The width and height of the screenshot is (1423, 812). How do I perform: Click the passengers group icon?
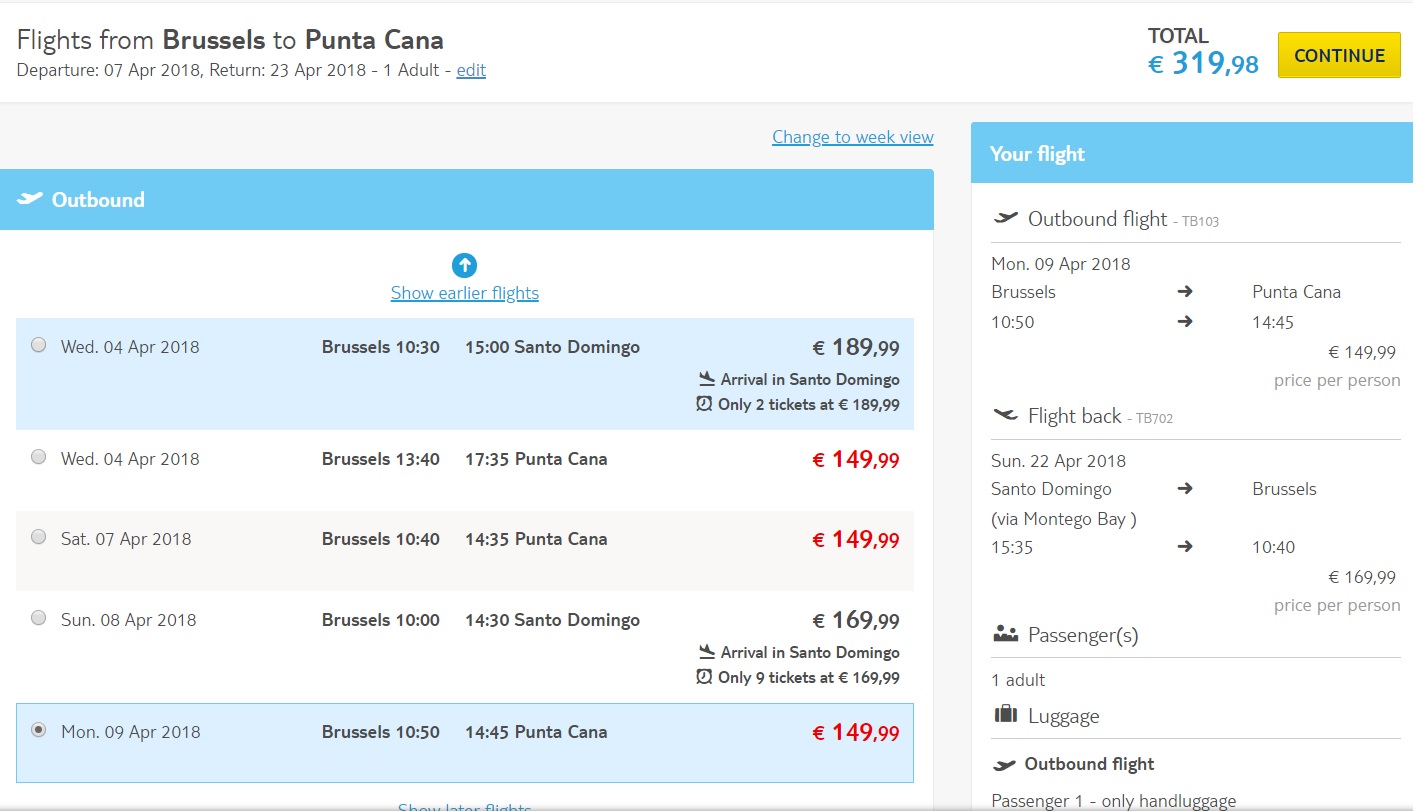(1005, 634)
